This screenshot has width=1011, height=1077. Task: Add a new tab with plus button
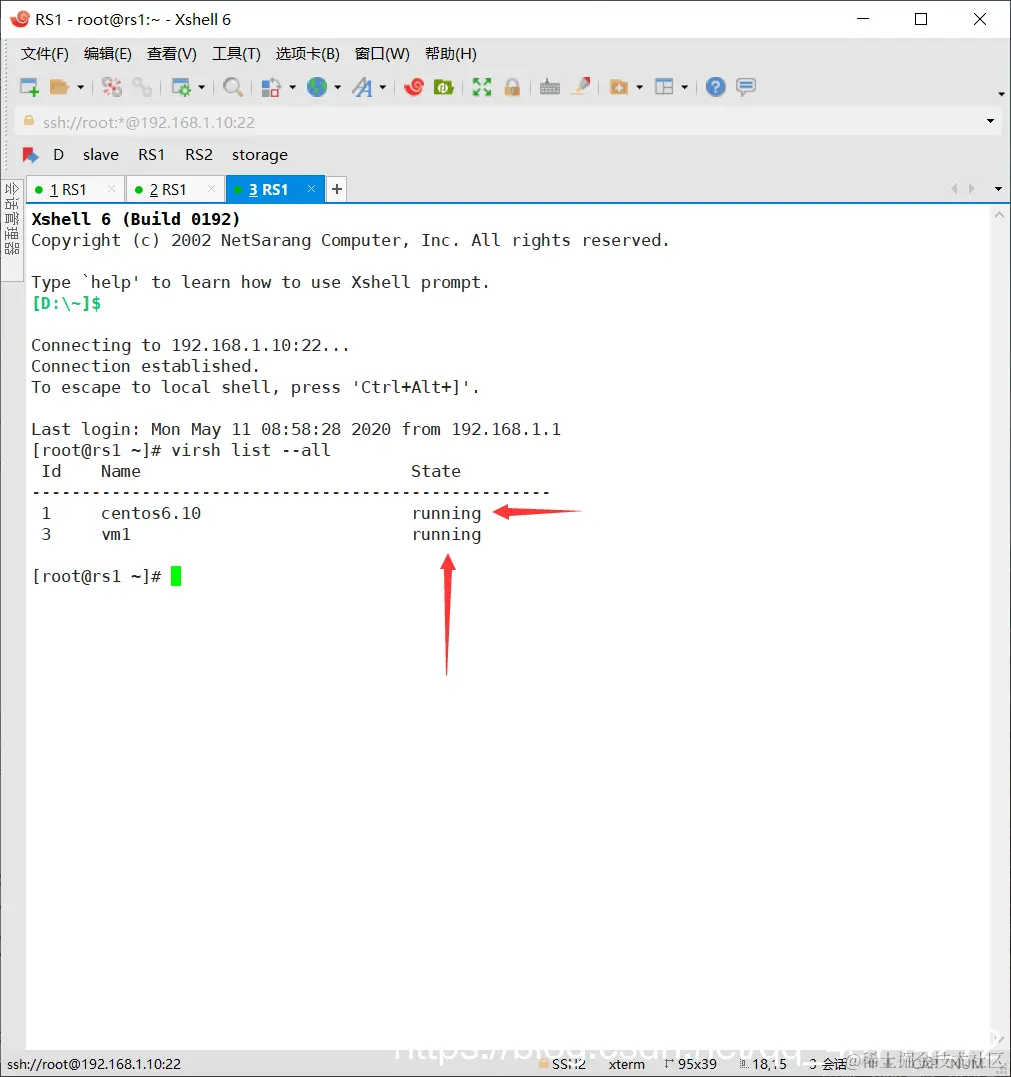click(x=337, y=190)
